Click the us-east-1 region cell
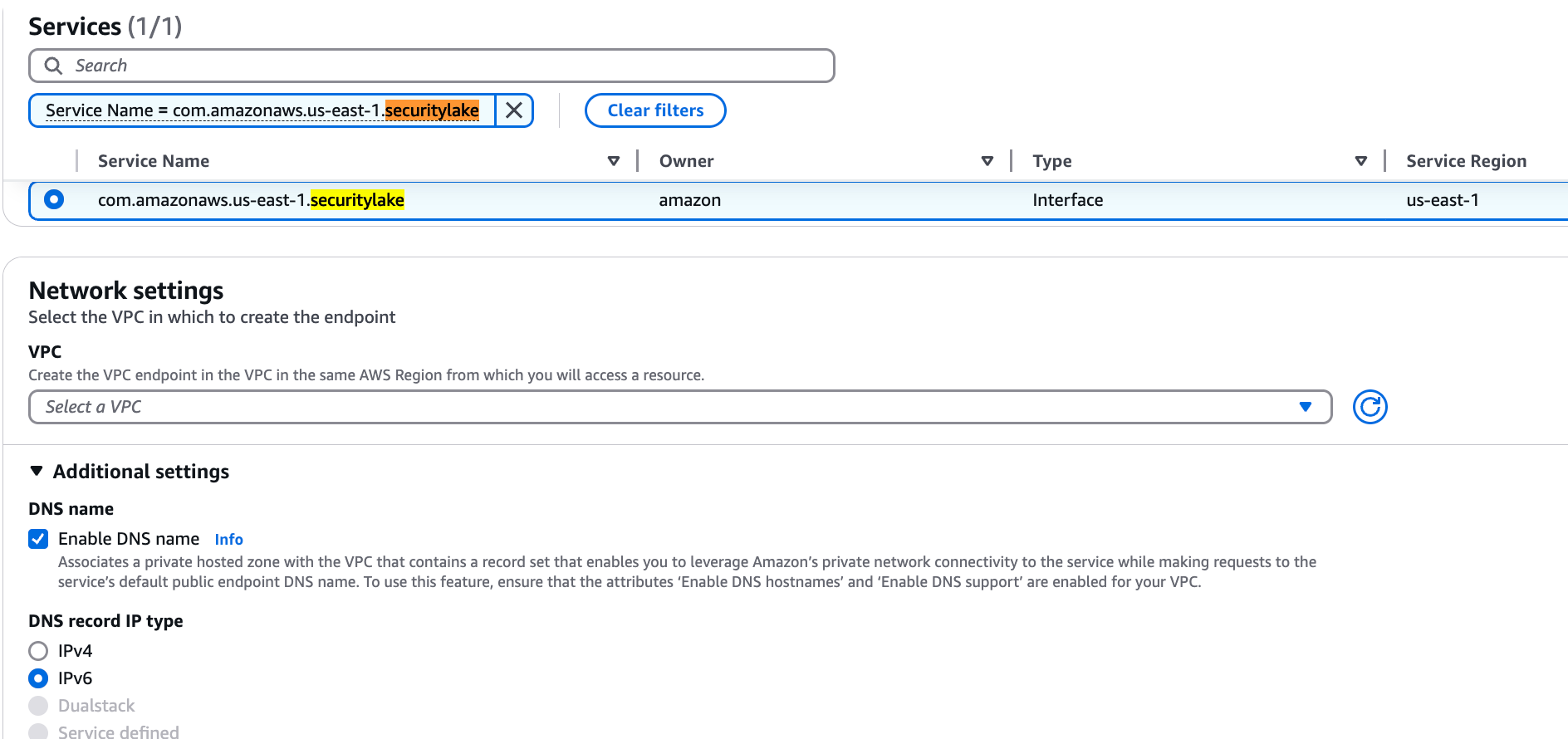This screenshot has width=1568, height=739. click(1442, 200)
